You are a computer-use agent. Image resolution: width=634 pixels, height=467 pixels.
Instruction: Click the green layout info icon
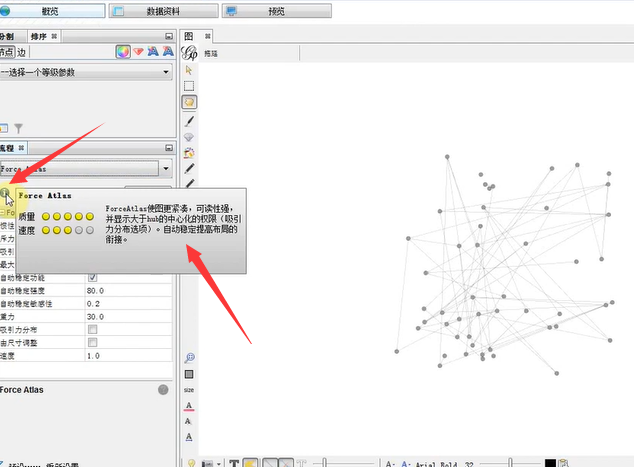coord(4,193)
